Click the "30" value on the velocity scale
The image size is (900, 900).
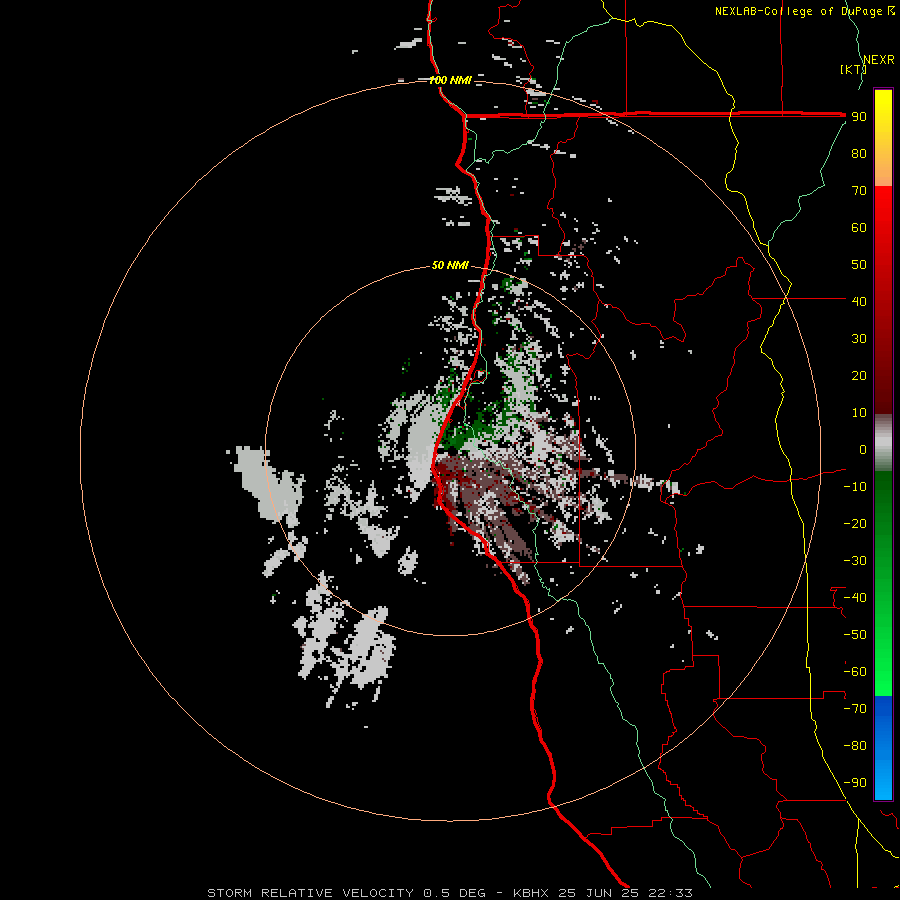pyautogui.click(x=859, y=339)
